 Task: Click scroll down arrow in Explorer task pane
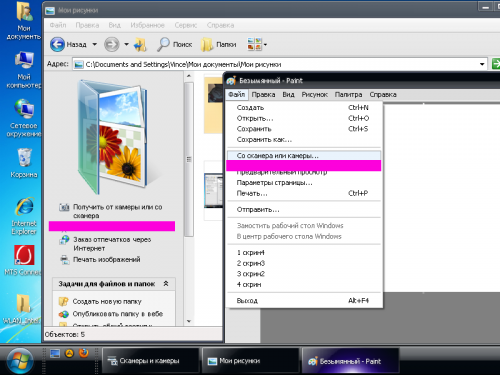click(189, 321)
